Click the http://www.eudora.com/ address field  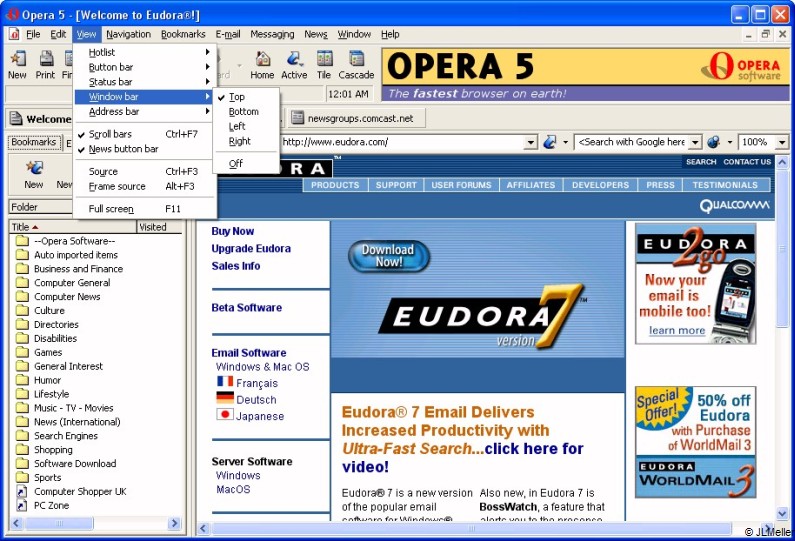pos(403,142)
